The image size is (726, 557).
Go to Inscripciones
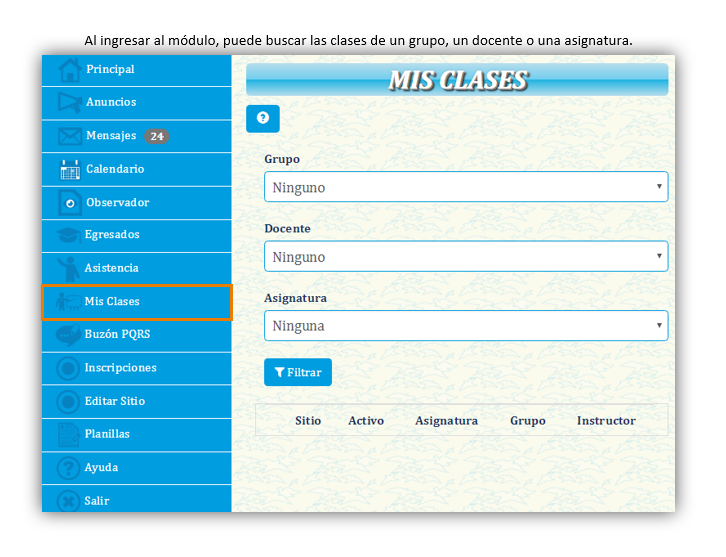coord(137,369)
